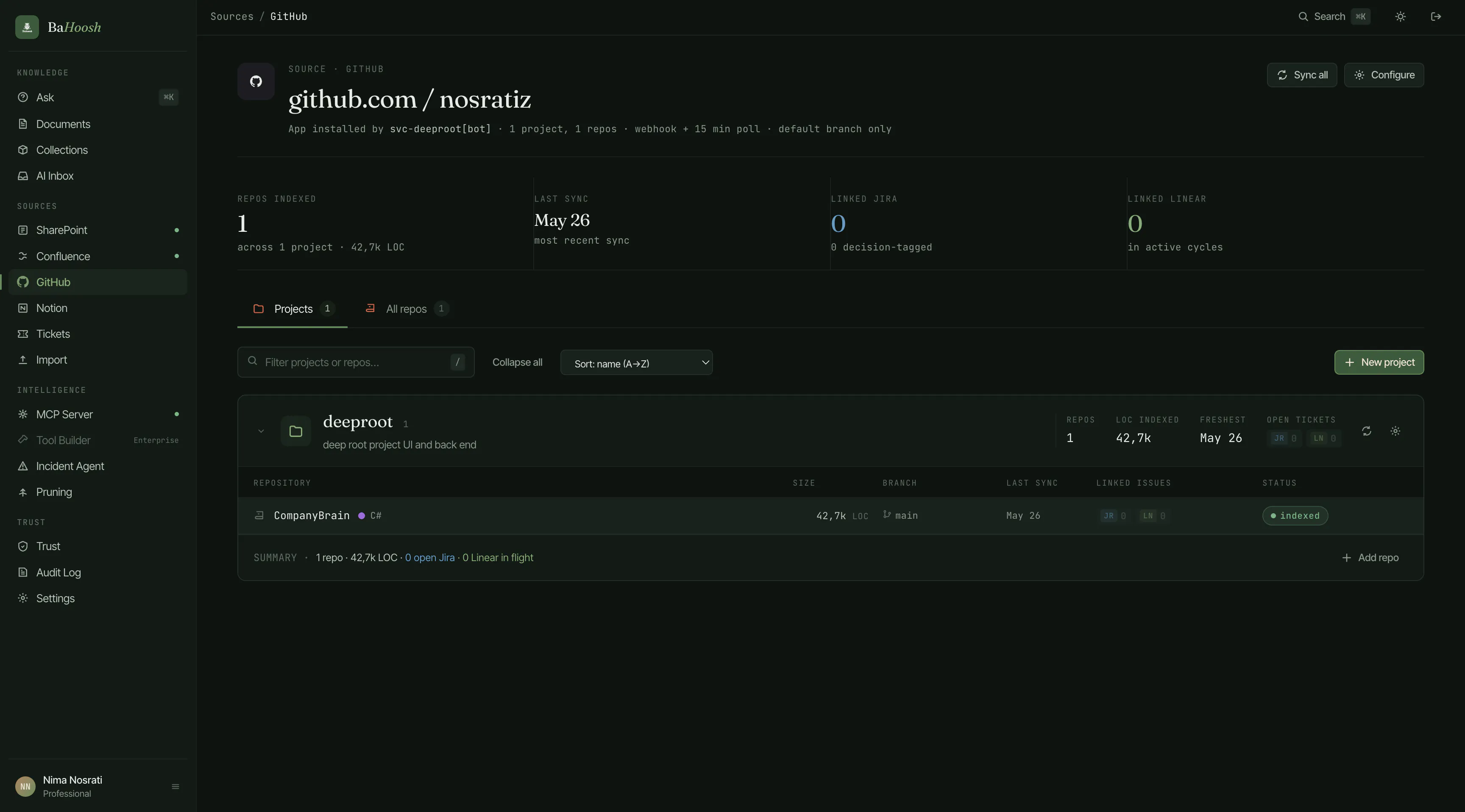This screenshot has width=1465, height=812.
Task: Open the CompanyBrain repository row
Action: [830, 516]
